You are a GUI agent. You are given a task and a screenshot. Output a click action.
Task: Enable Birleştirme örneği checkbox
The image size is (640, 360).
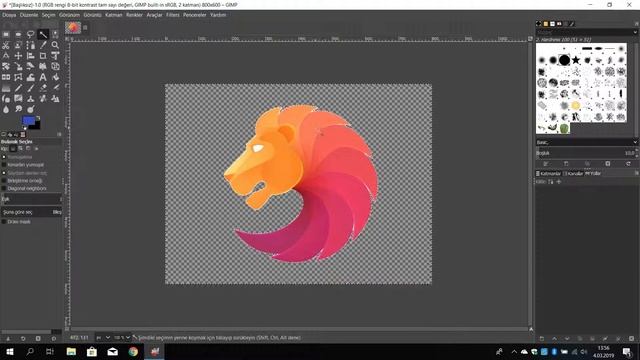pyautogui.click(x=4, y=181)
